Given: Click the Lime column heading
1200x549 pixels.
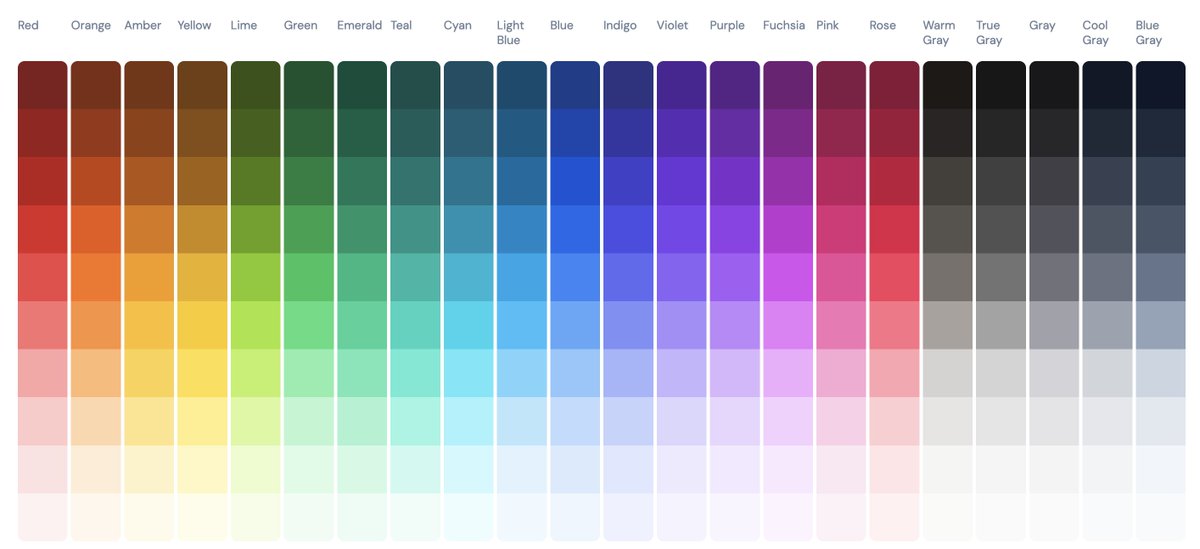Looking at the screenshot, I should [x=243, y=25].
